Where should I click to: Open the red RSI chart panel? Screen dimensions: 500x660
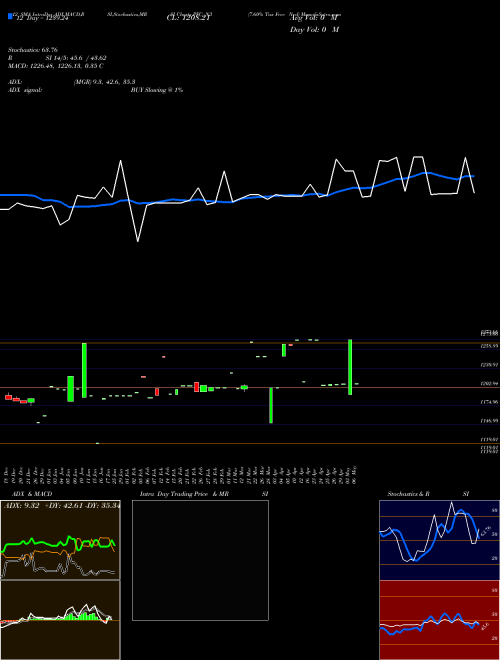click(x=439, y=620)
